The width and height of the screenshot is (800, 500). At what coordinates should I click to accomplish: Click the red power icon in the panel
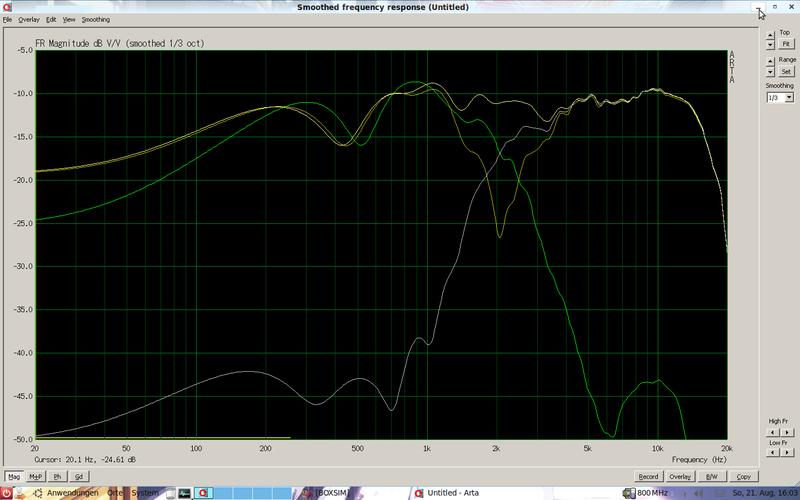[x=7, y=493]
